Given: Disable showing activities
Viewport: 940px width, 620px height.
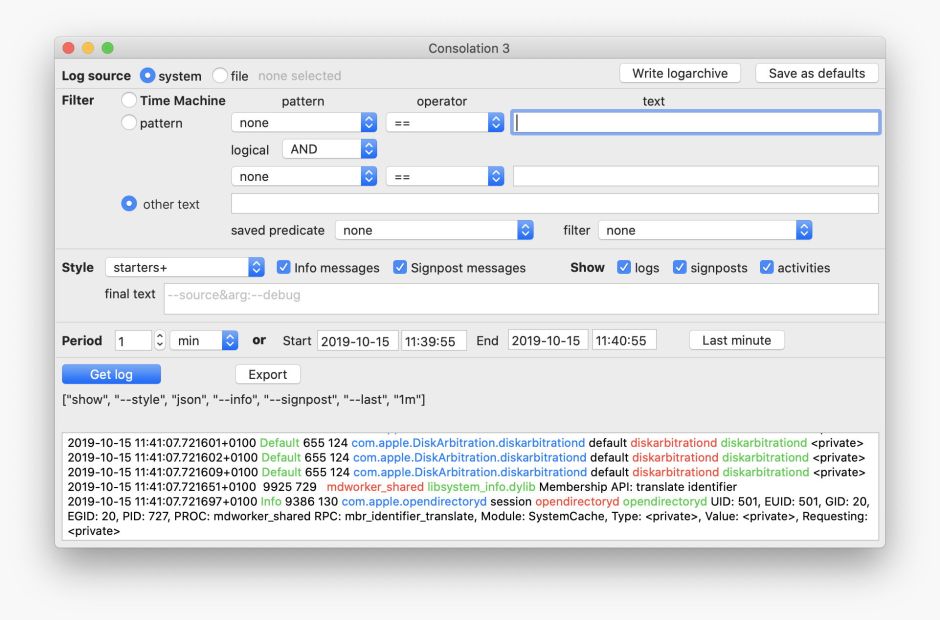Looking at the screenshot, I should click(767, 268).
